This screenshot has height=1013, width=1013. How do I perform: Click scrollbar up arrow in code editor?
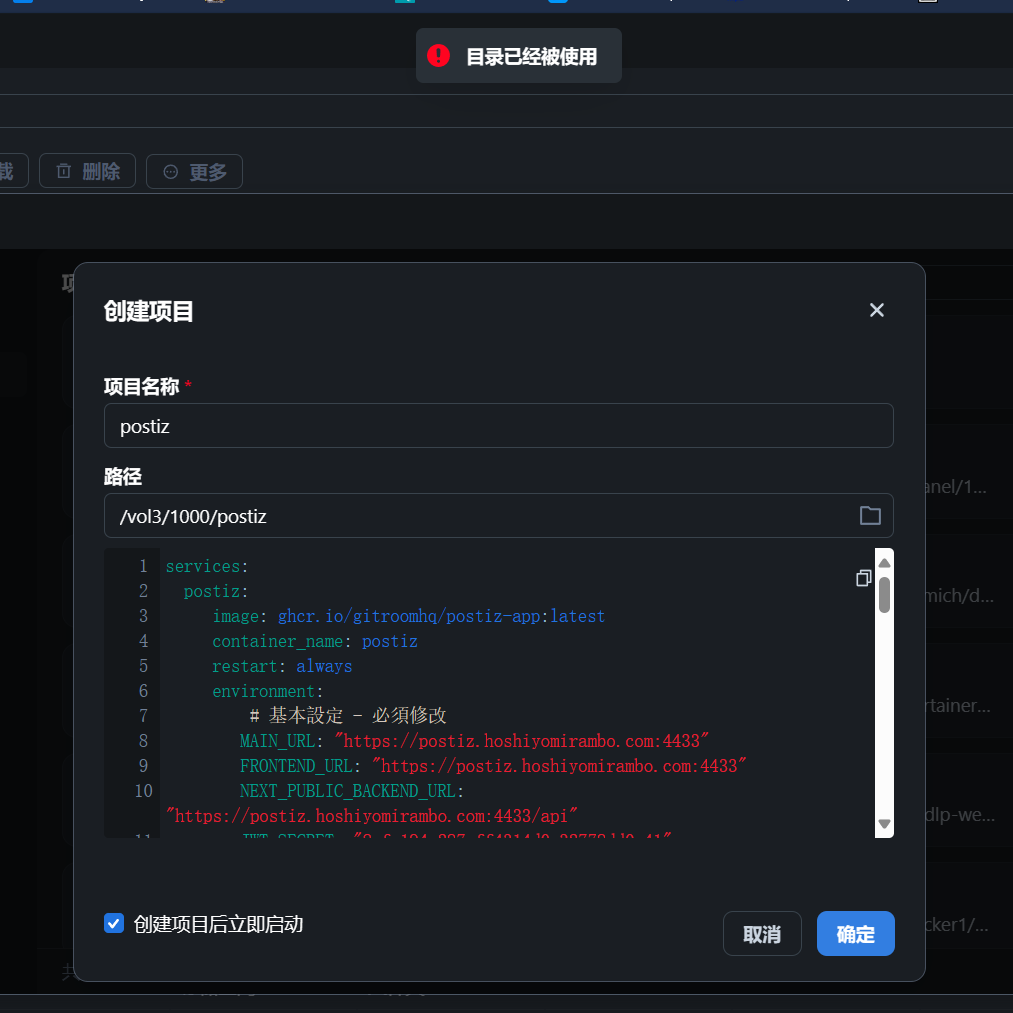click(884, 563)
